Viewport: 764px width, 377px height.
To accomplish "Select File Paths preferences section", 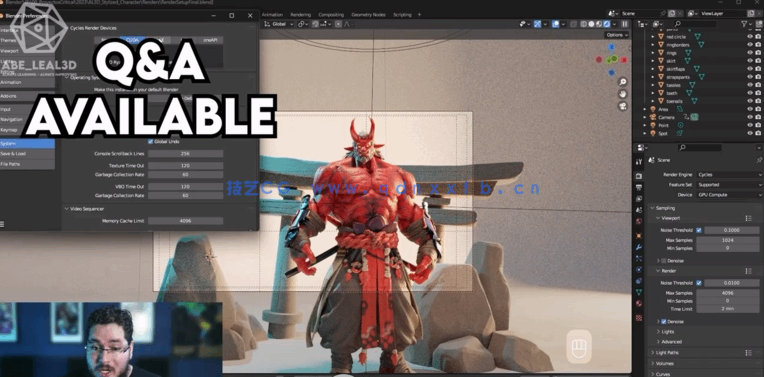I will pos(27,164).
